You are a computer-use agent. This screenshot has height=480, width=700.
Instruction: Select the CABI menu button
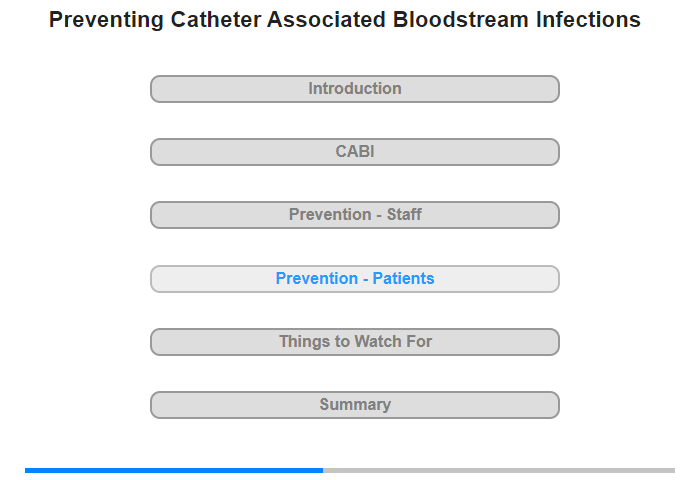coord(354,152)
